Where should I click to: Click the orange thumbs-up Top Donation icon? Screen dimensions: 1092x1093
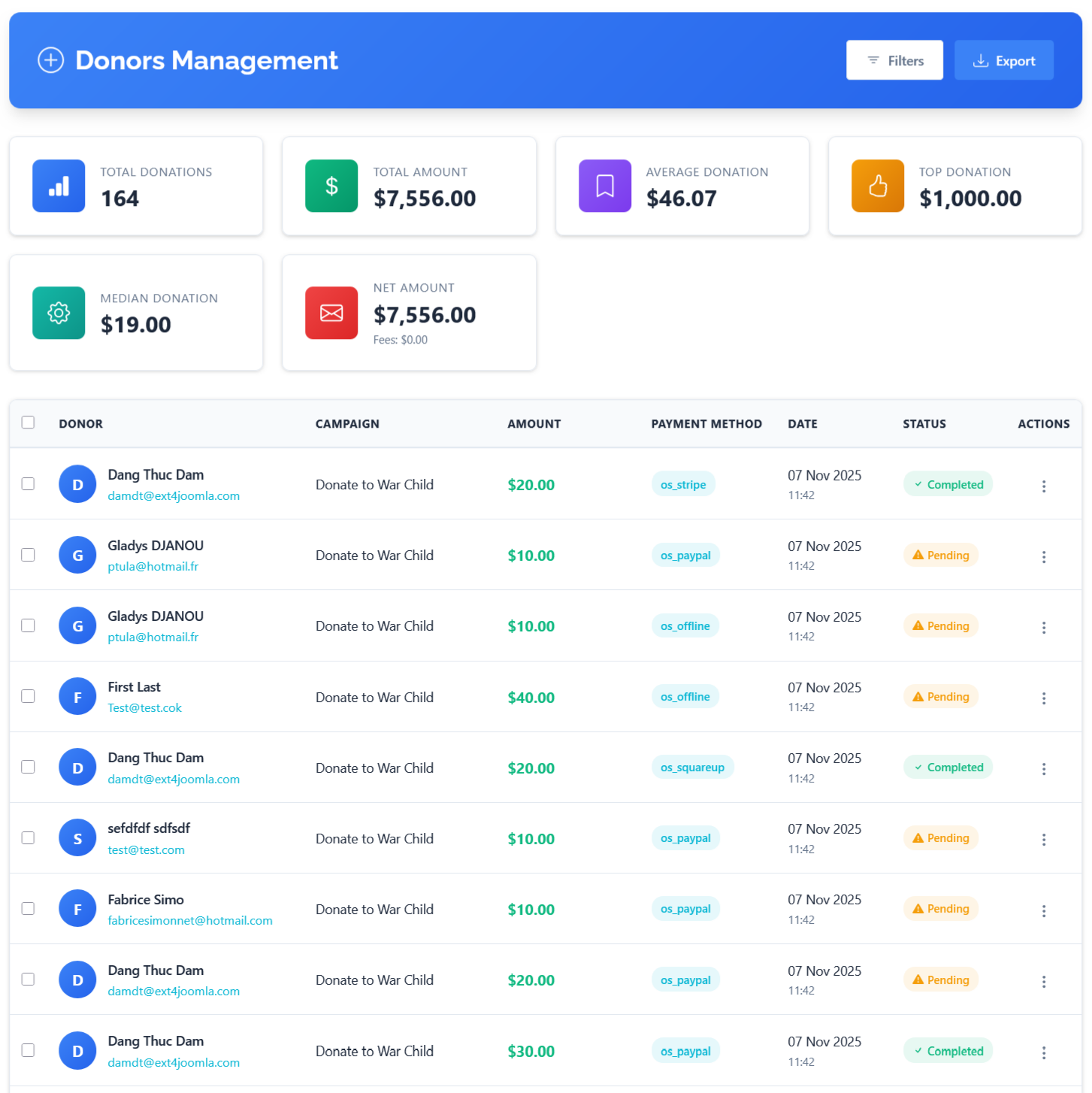point(877,186)
